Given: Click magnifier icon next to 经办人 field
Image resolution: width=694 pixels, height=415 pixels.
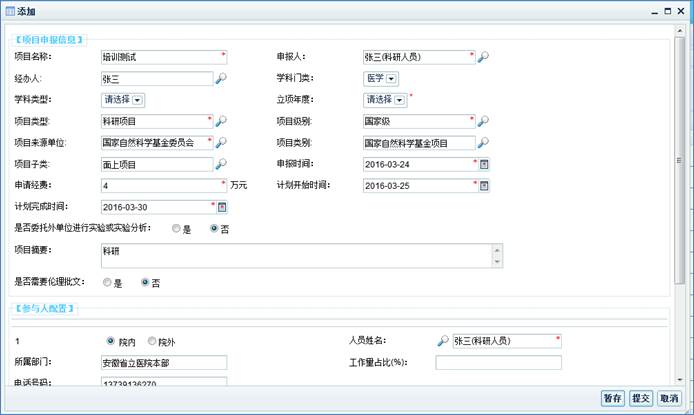Looking at the screenshot, I should [x=222, y=78].
